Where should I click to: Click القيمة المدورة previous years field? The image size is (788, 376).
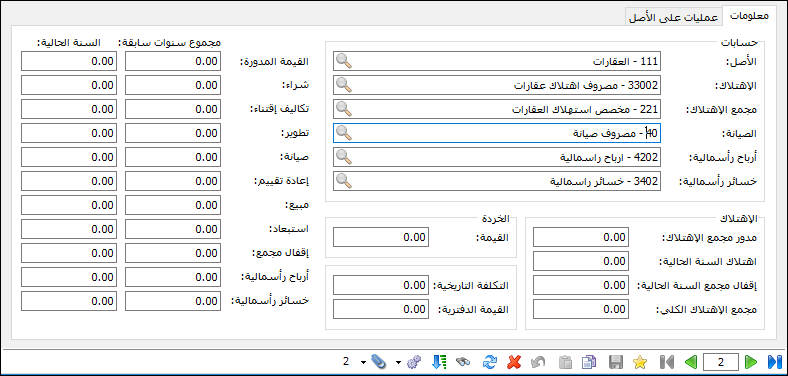pos(172,61)
